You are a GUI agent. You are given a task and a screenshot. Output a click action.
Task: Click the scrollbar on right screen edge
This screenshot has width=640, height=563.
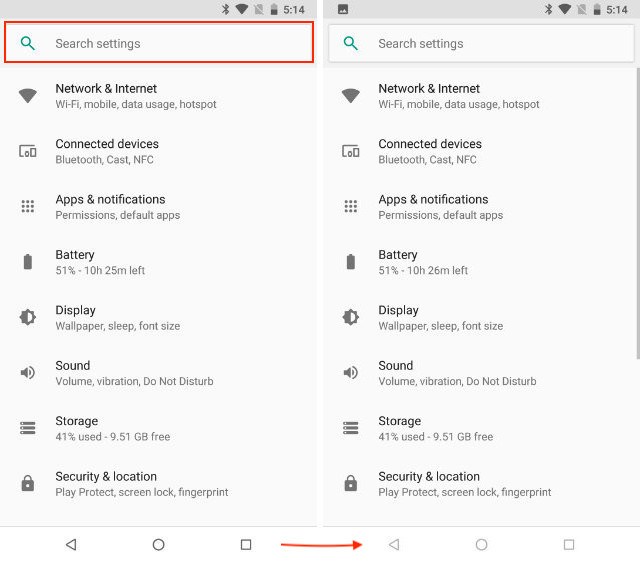pyautogui.click(x=638, y=214)
